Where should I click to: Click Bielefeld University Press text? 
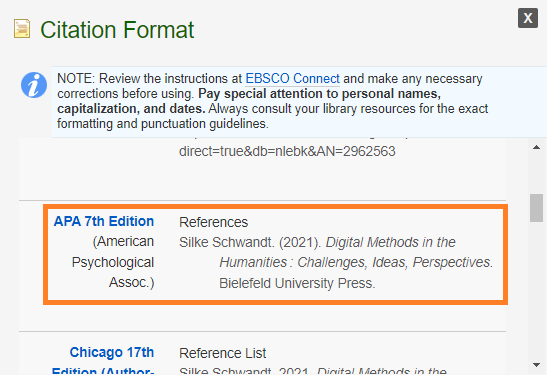(297, 283)
